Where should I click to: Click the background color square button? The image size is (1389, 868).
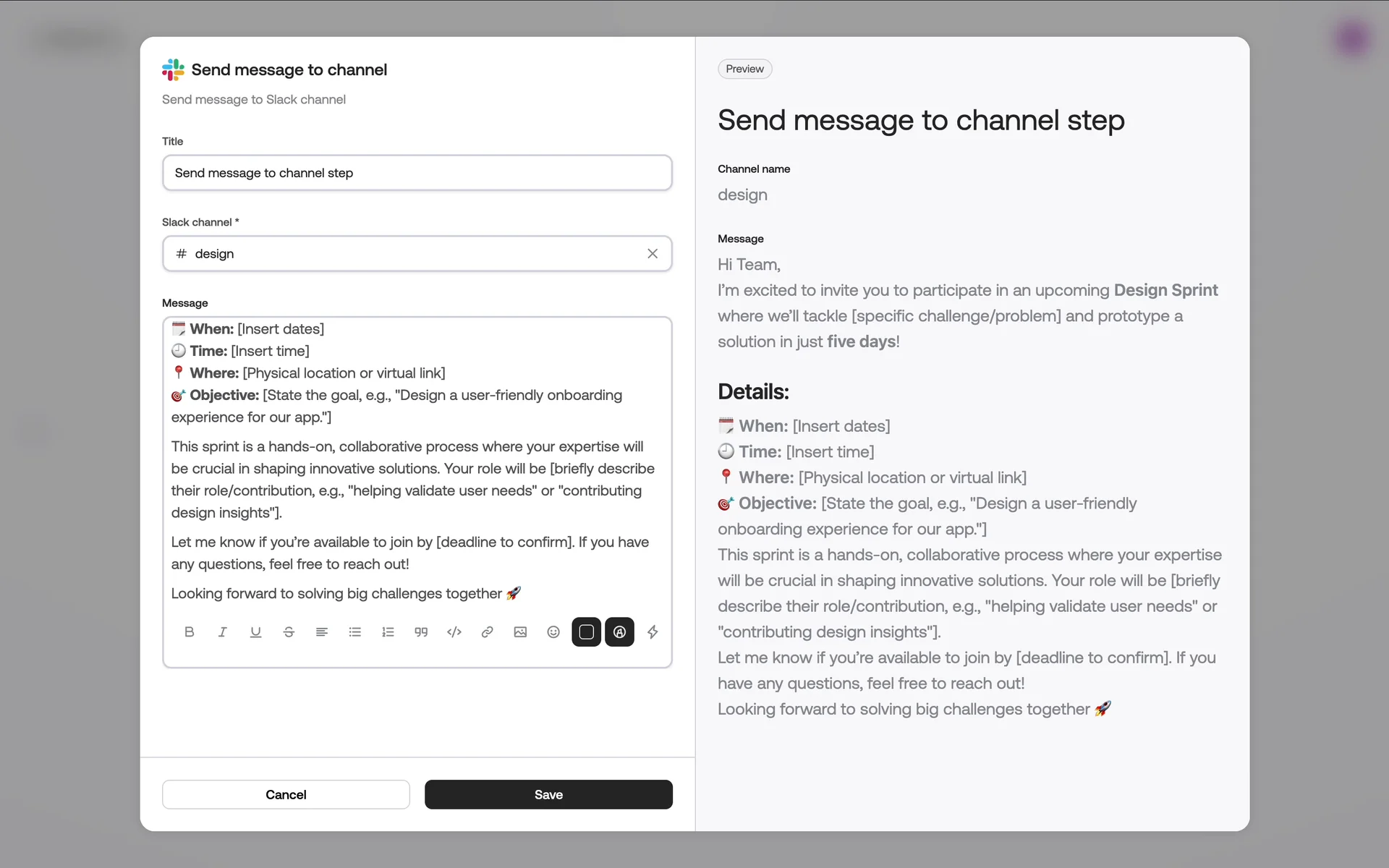pos(586,631)
